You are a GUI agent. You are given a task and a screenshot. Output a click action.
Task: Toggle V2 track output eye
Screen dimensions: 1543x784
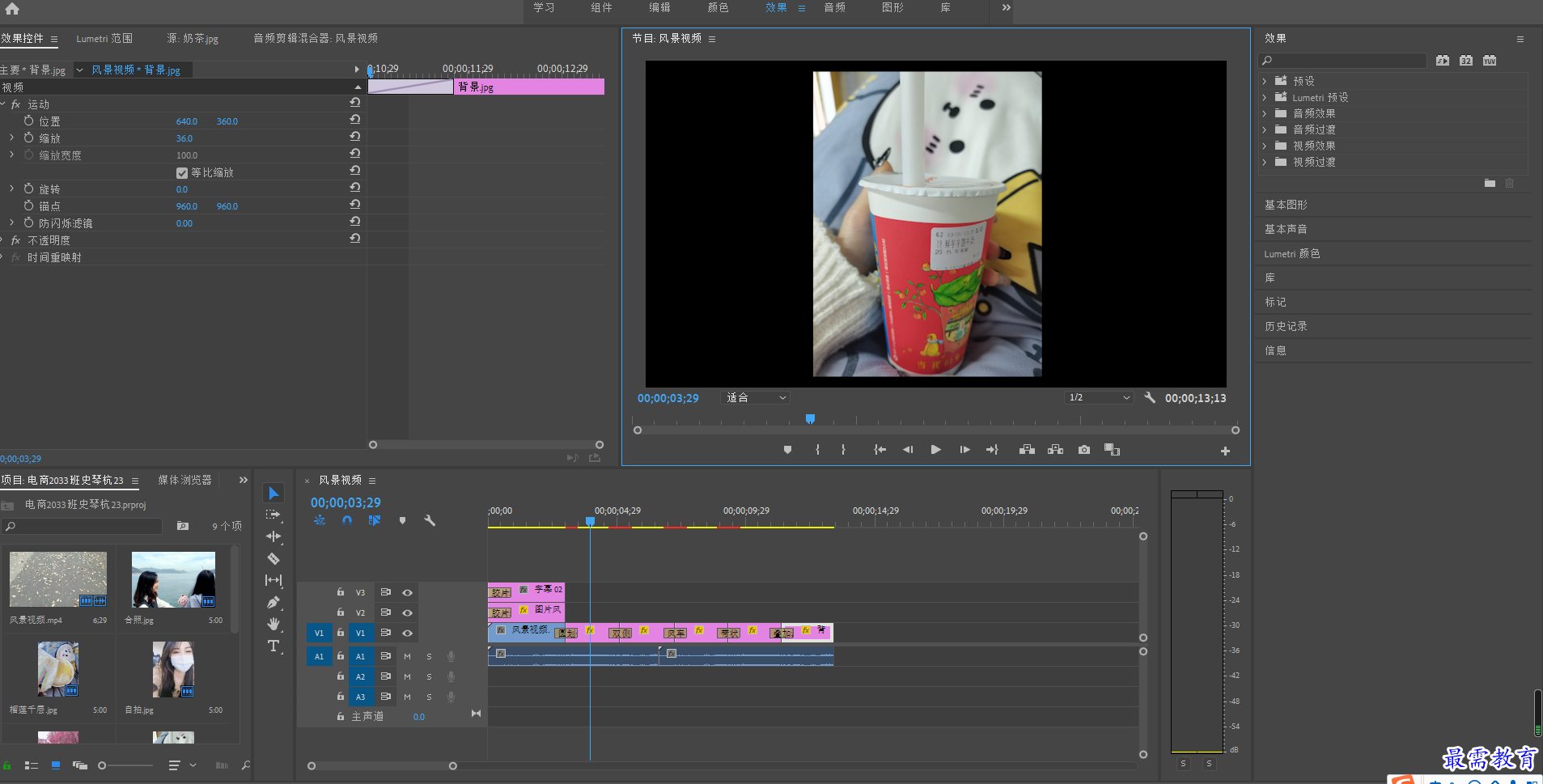pyautogui.click(x=408, y=612)
